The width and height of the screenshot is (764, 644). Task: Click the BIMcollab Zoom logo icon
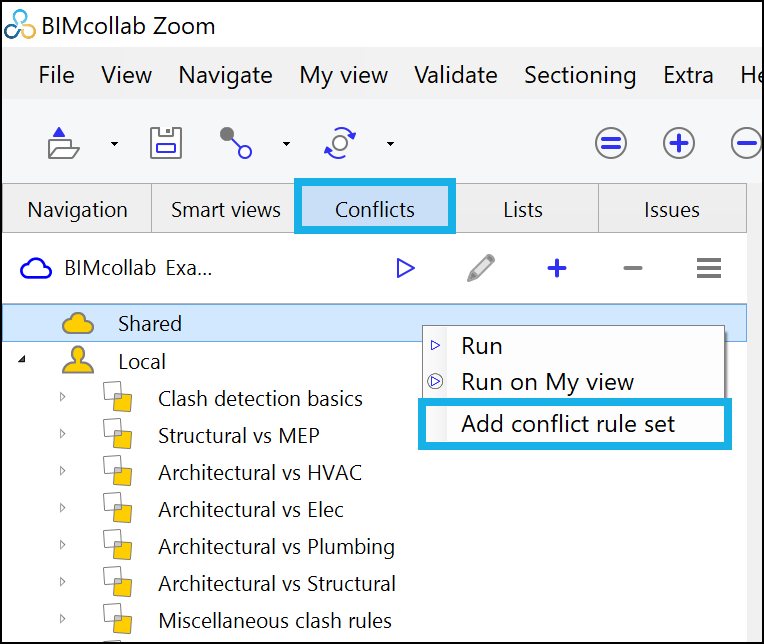click(19, 25)
